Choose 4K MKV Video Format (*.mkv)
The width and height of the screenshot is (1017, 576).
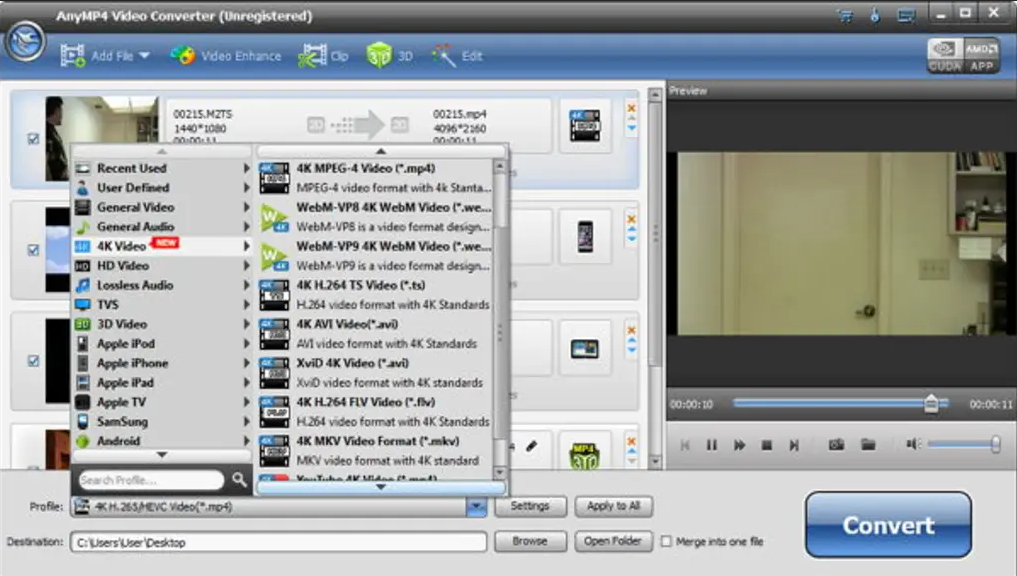point(376,450)
